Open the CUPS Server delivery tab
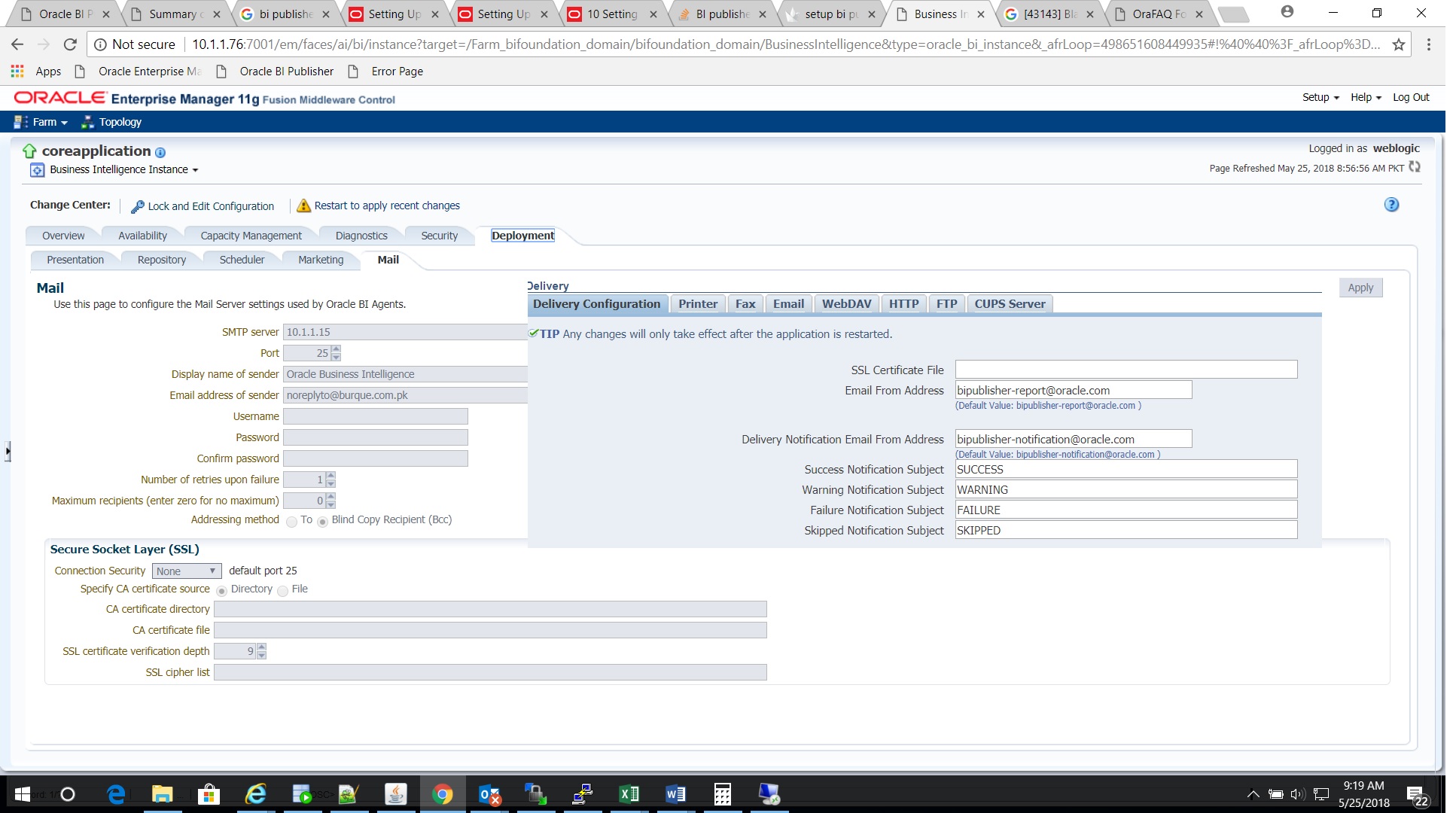 (x=1009, y=304)
